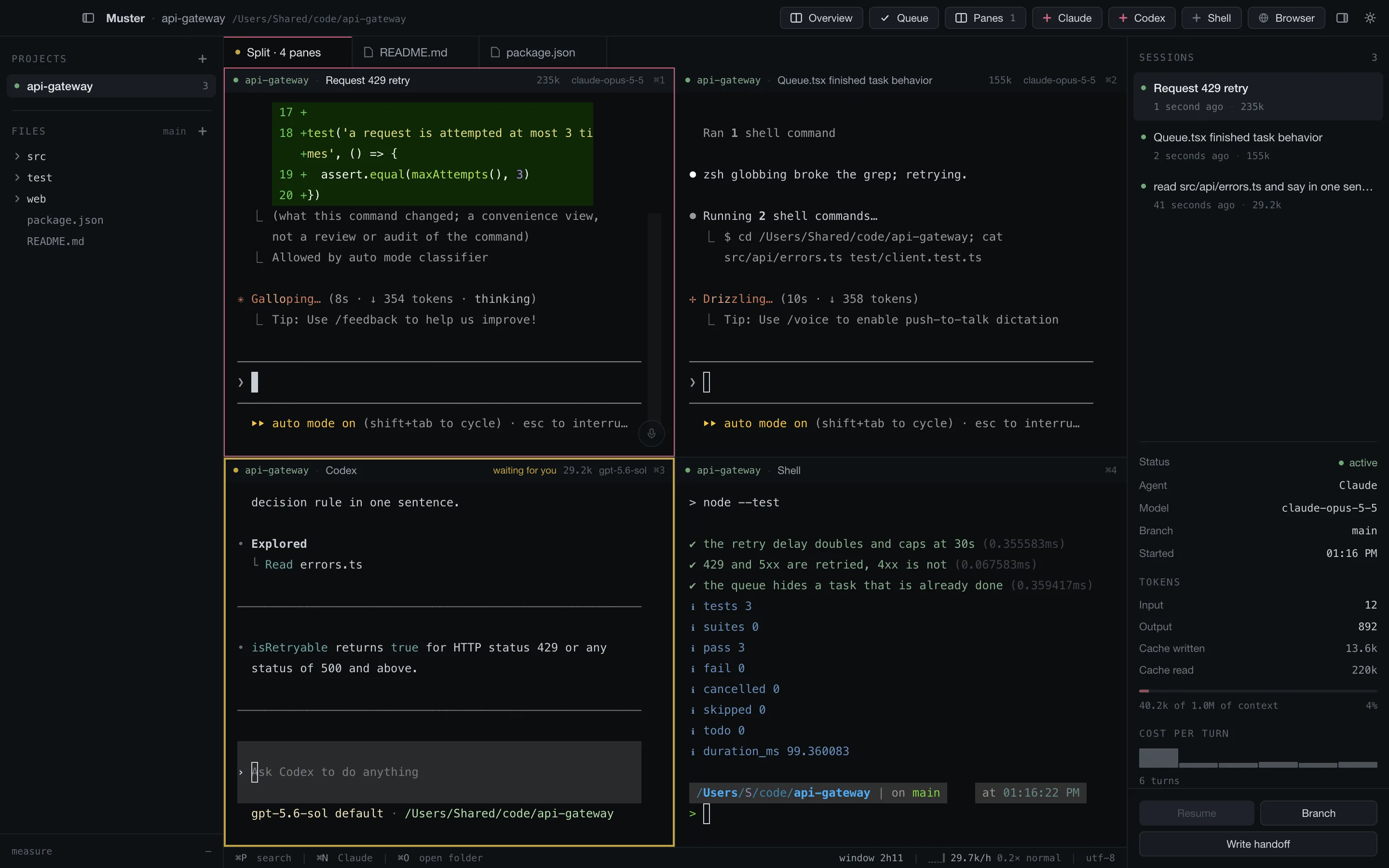
Task: Open the Overview view
Action: pyautogui.click(x=821, y=18)
